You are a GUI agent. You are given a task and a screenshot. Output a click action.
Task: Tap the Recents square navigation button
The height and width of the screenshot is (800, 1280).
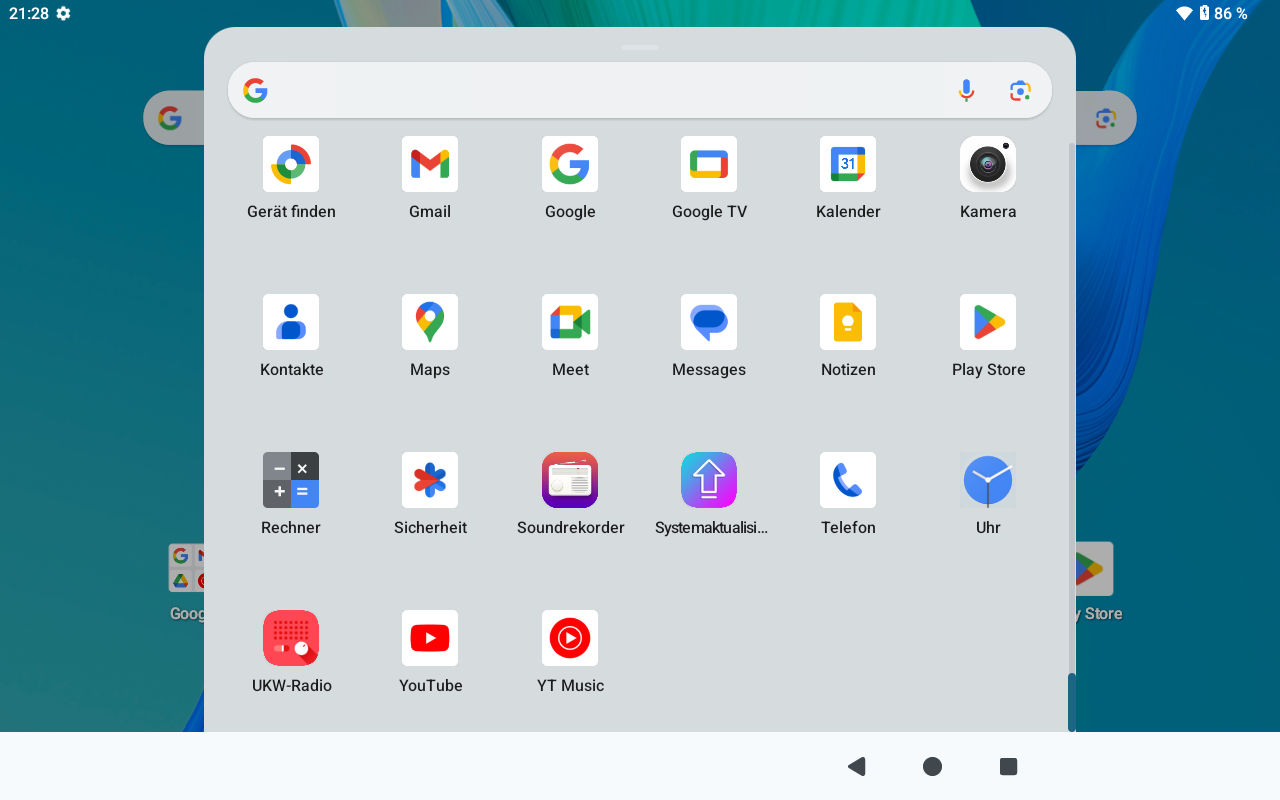point(1008,766)
